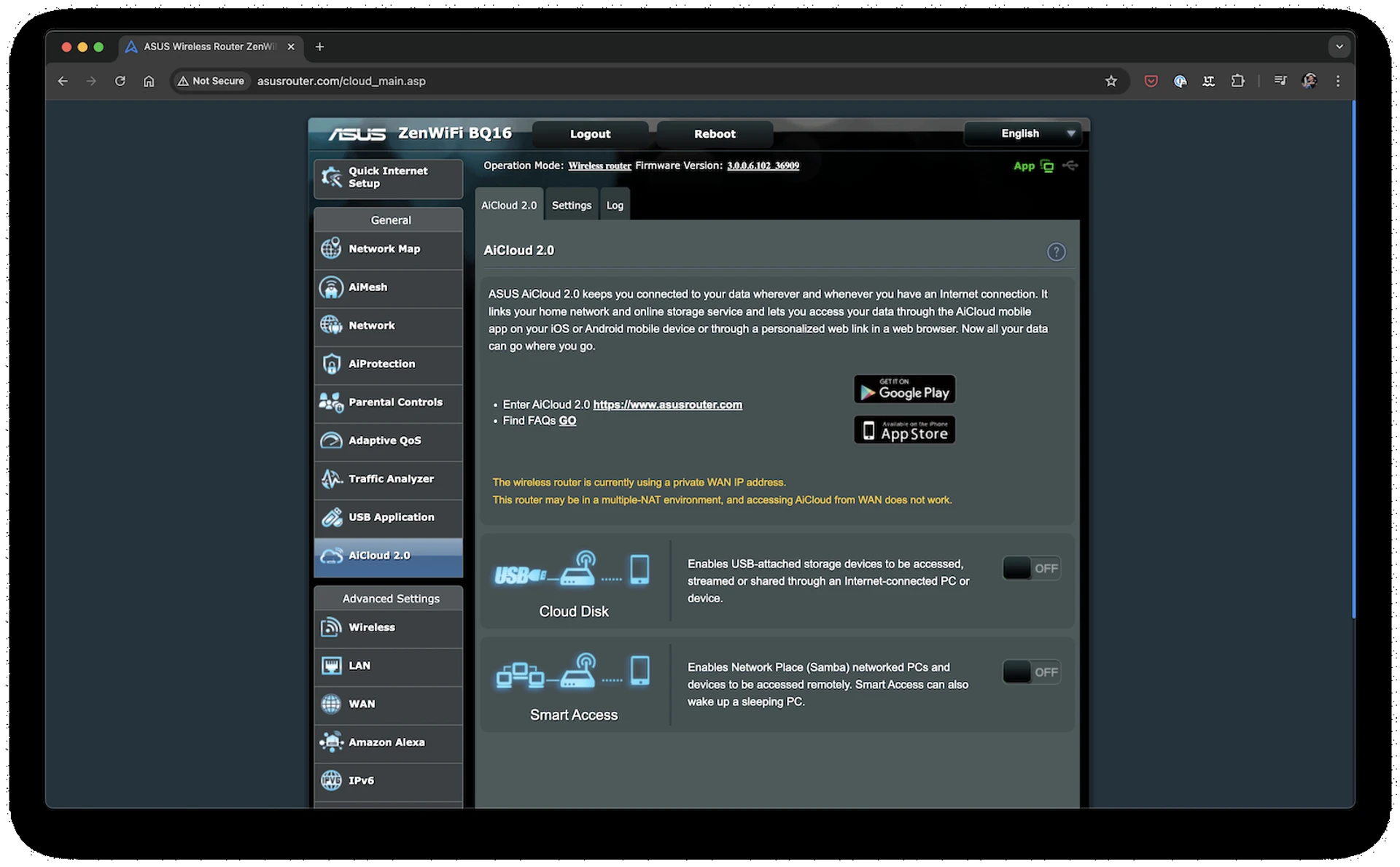Open the Adaptive QoS gauge icon
1400x867 pixels.
coord(331,440)
